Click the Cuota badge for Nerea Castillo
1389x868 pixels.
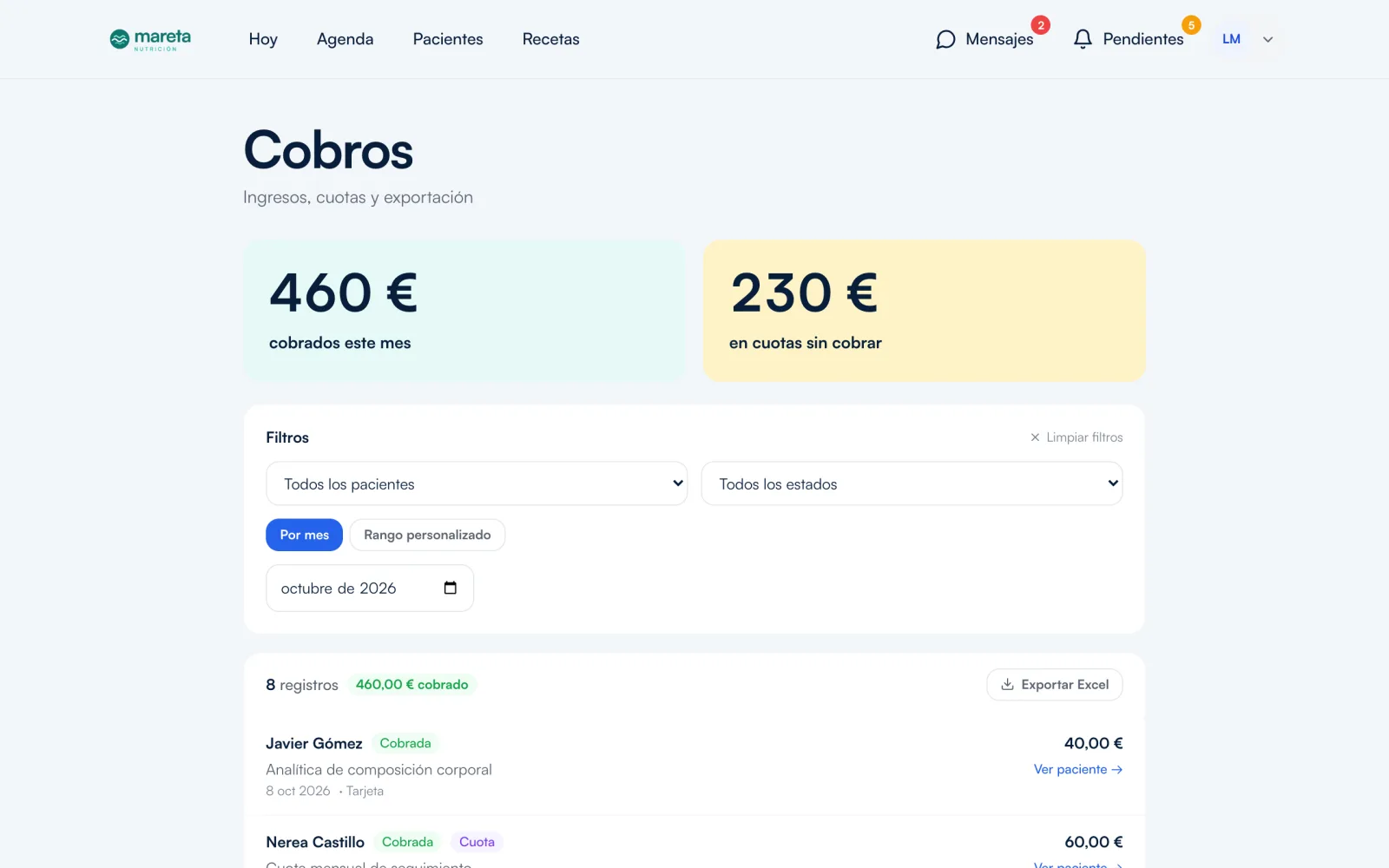[477, 843]
